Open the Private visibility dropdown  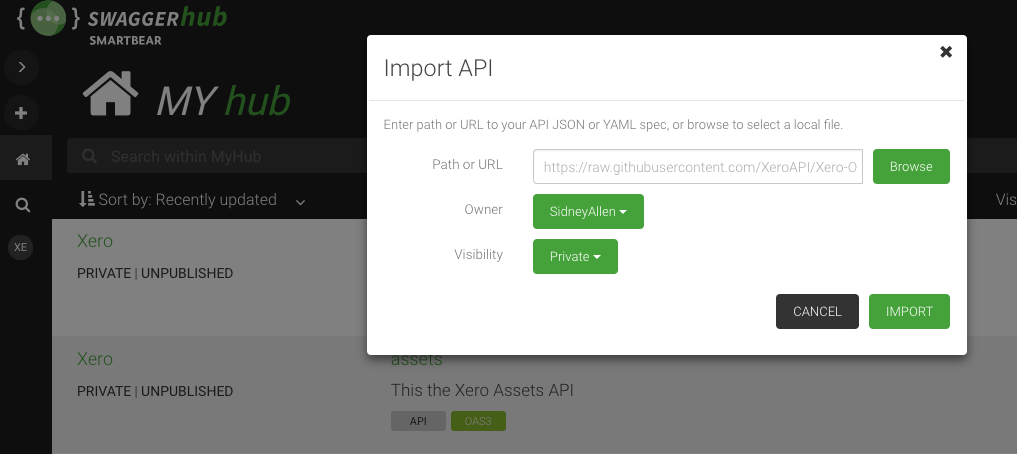pos(575,257)
